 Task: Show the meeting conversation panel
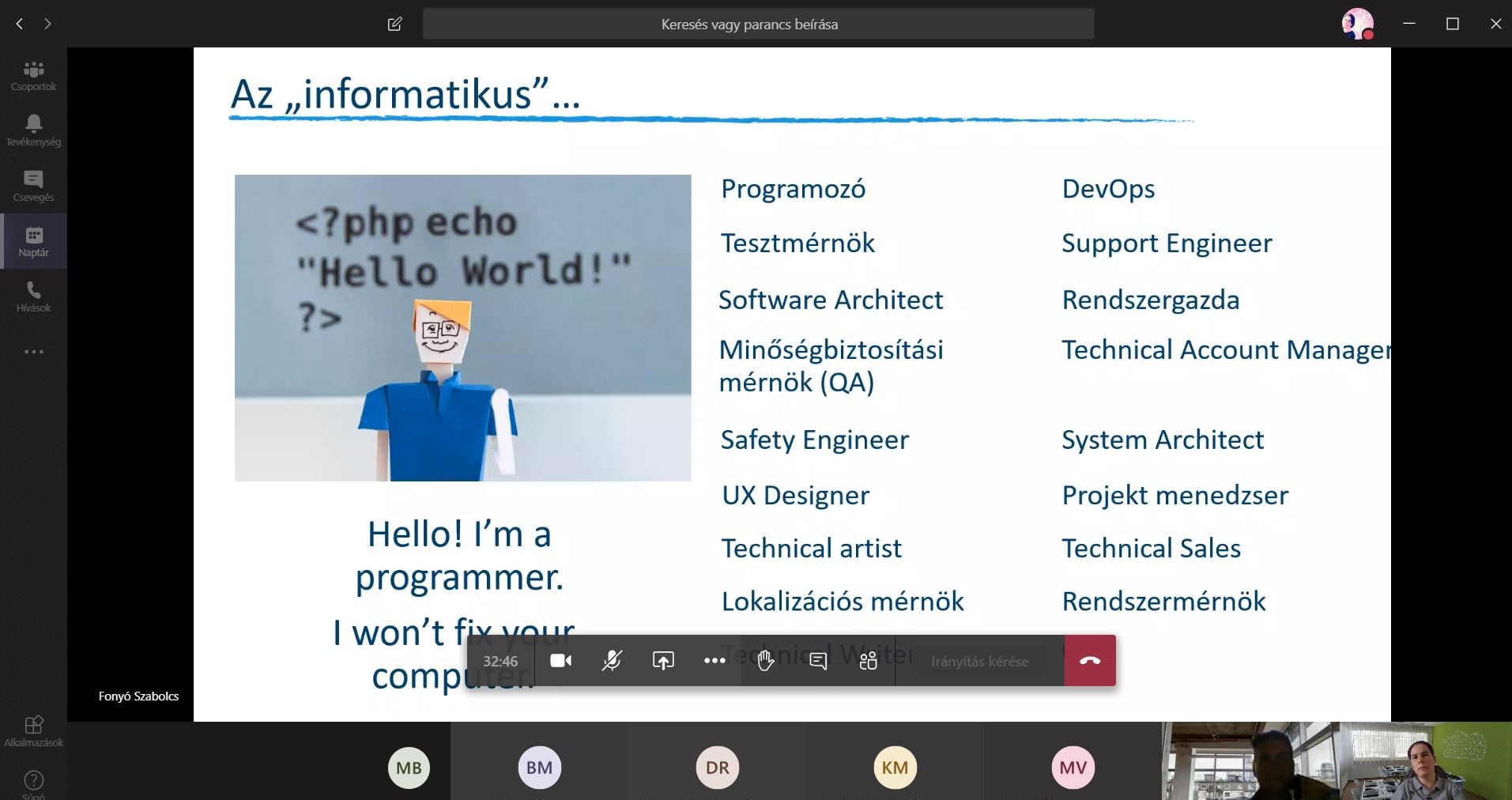click(818, 661)
